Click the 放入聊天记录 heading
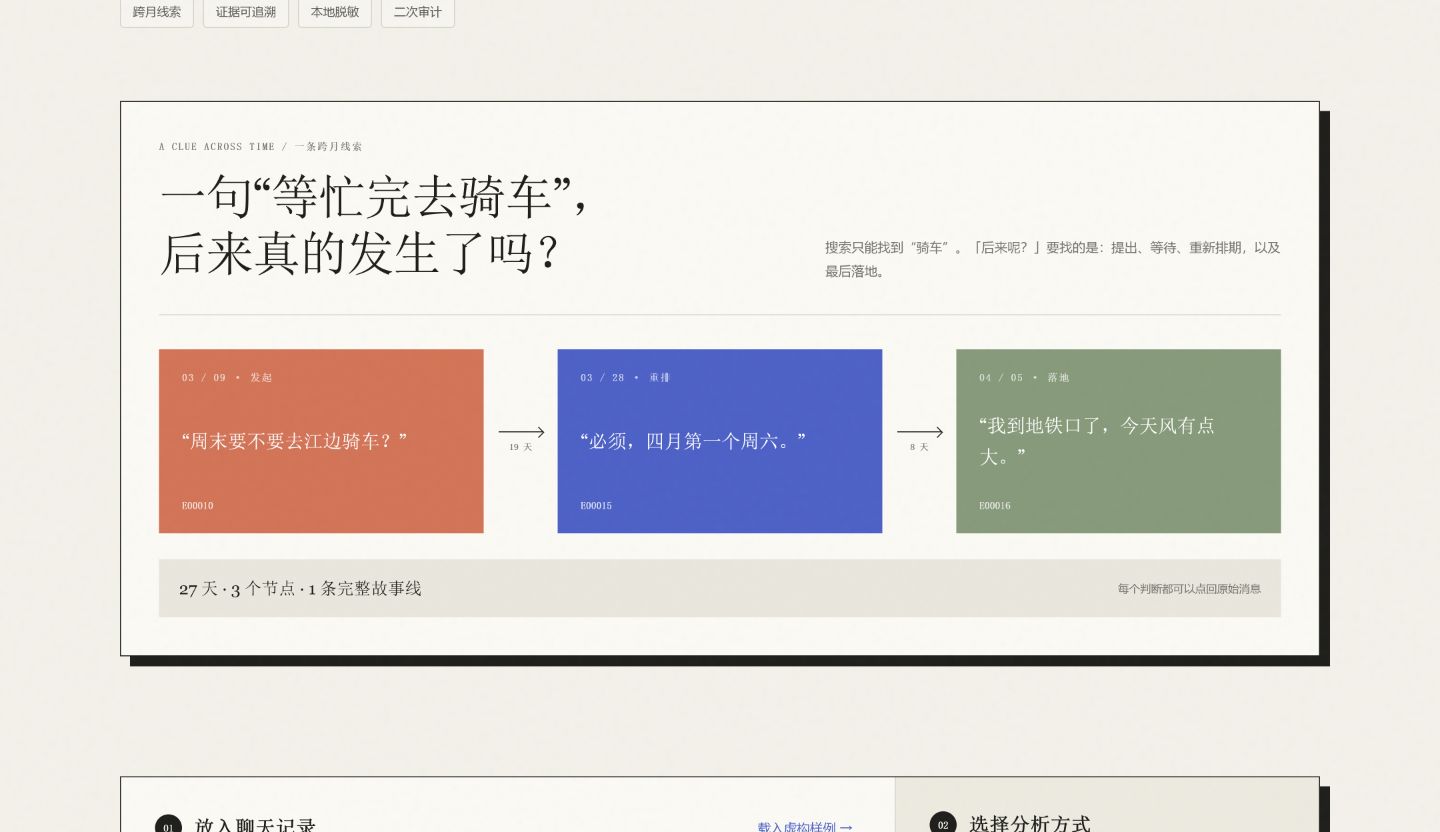Viewport: 1440px width, 832px height. click(x=256, y=825)
